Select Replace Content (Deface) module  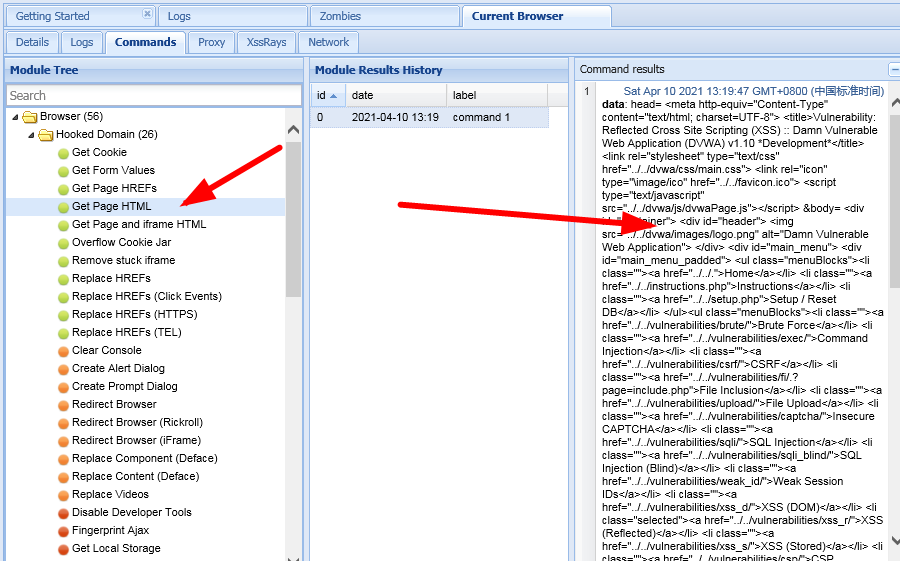pos(135,476)
